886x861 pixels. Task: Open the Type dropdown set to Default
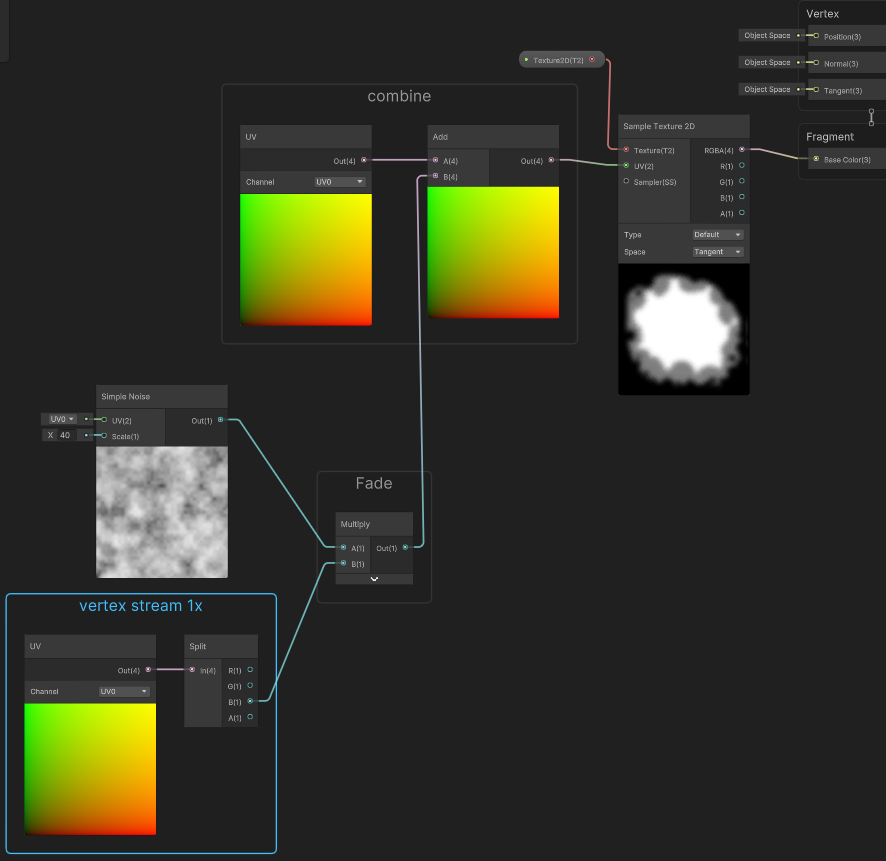coord(718,235)
